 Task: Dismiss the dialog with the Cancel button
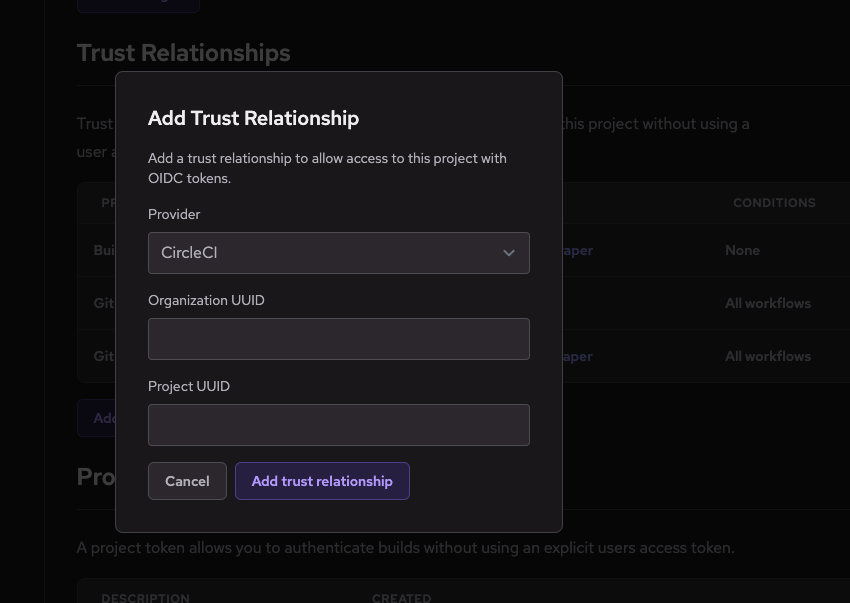pos(187,481)
